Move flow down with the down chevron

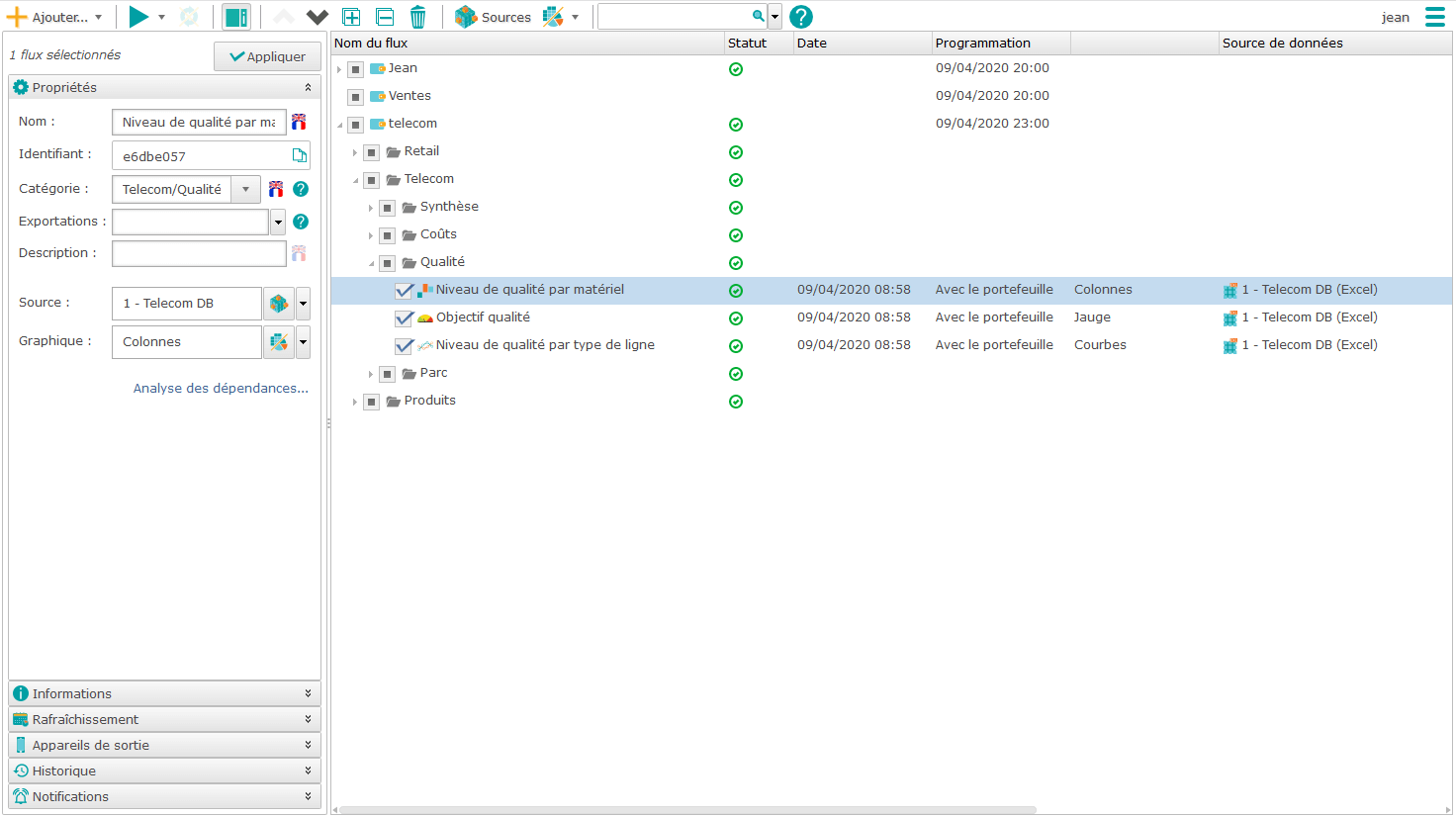pyautogui.click(x=318, y=17)
